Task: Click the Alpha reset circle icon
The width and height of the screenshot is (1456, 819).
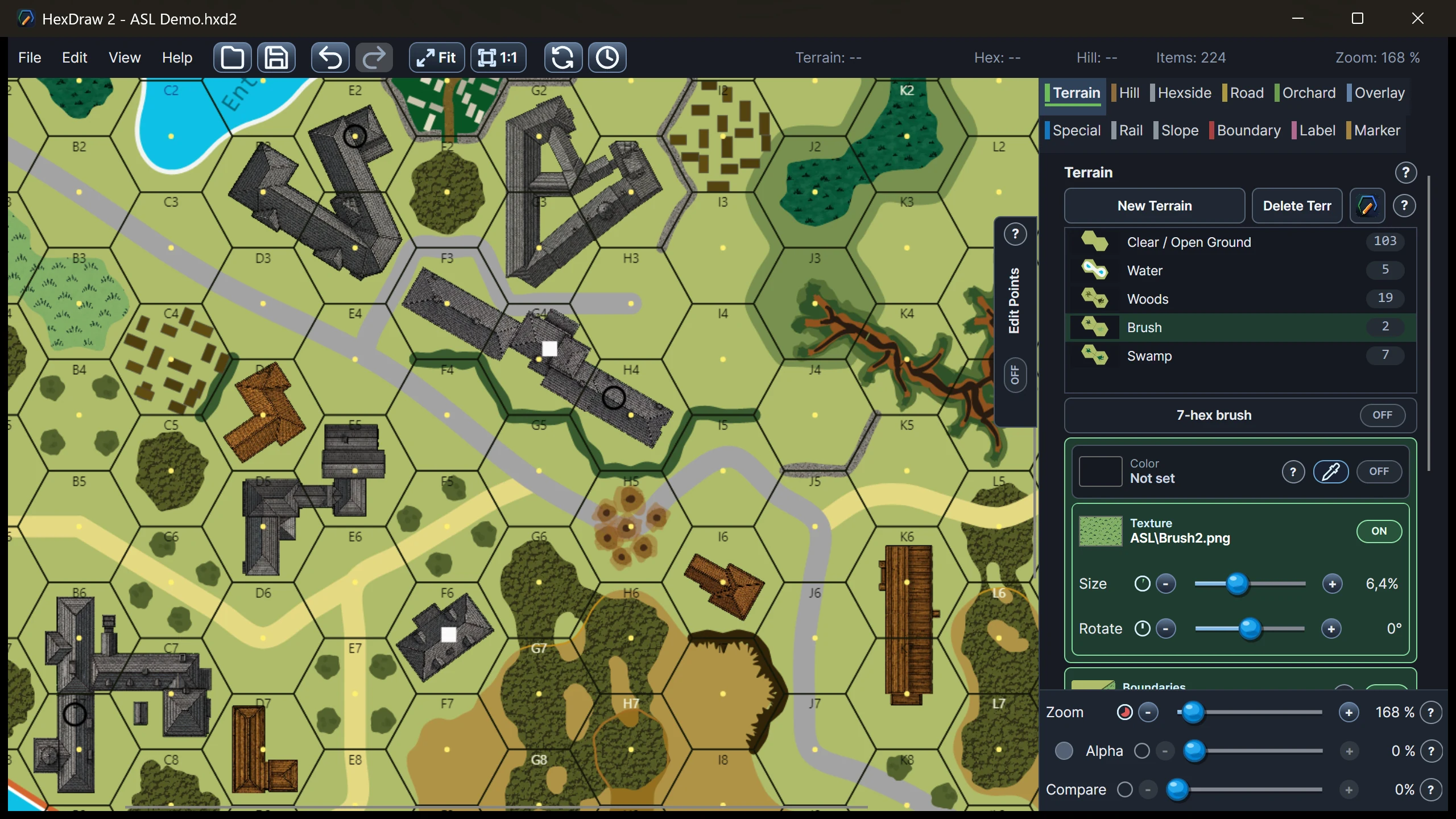Action: pos(1141,751)
